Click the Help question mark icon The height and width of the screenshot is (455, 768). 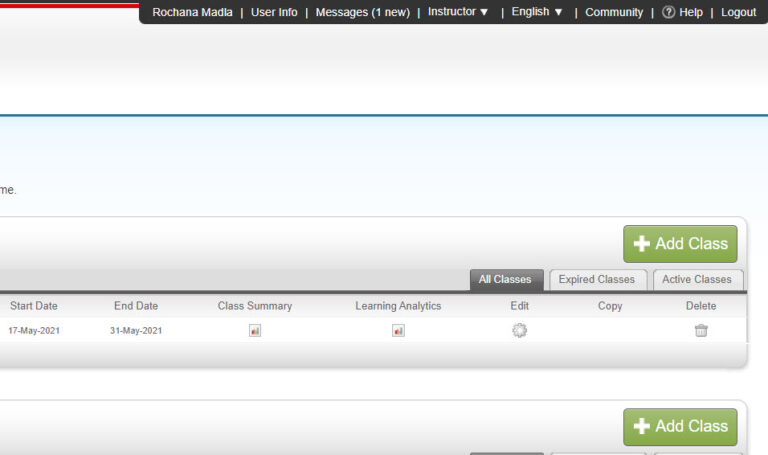[x=668, y=12]
